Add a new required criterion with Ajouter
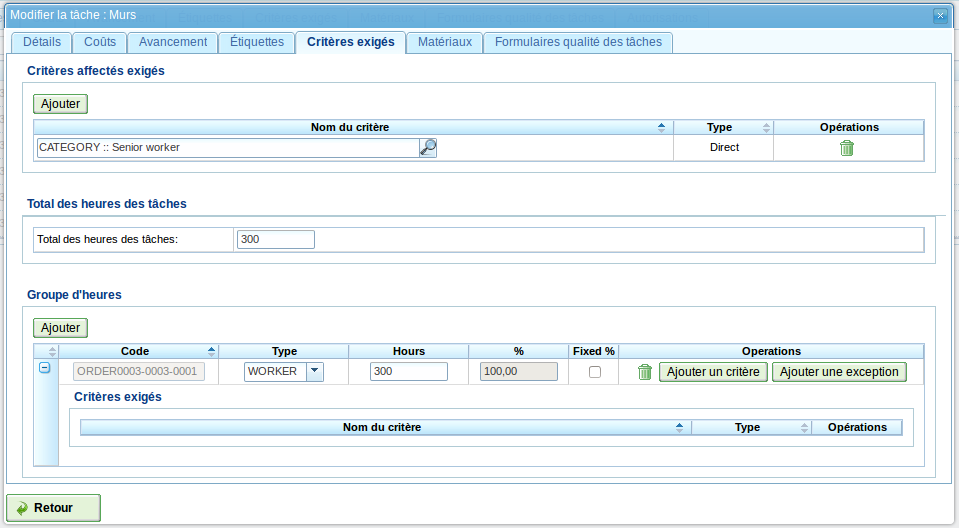The image size is (959, 528). (61, 103)
